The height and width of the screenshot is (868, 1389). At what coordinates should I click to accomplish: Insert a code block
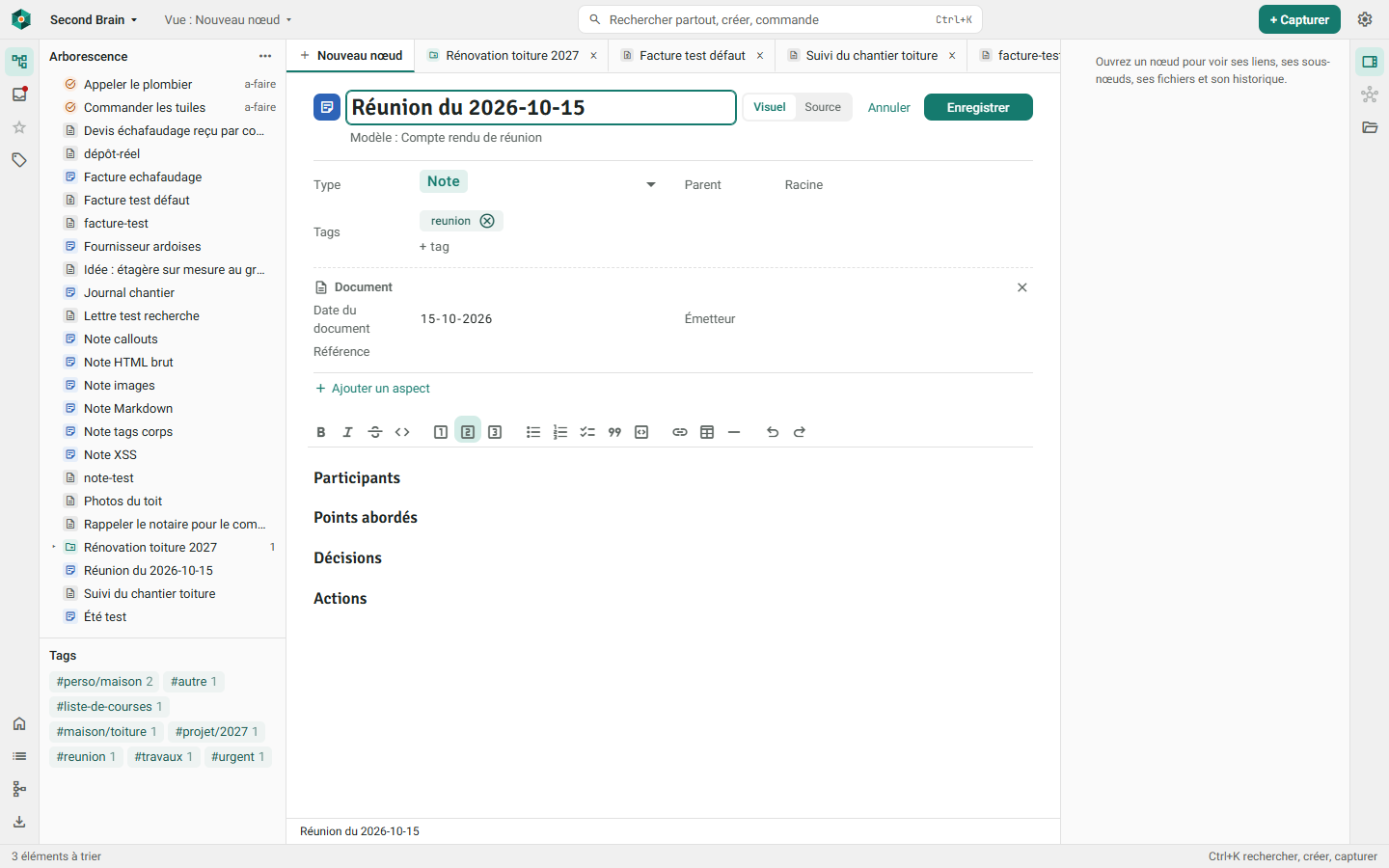point(641,432)
